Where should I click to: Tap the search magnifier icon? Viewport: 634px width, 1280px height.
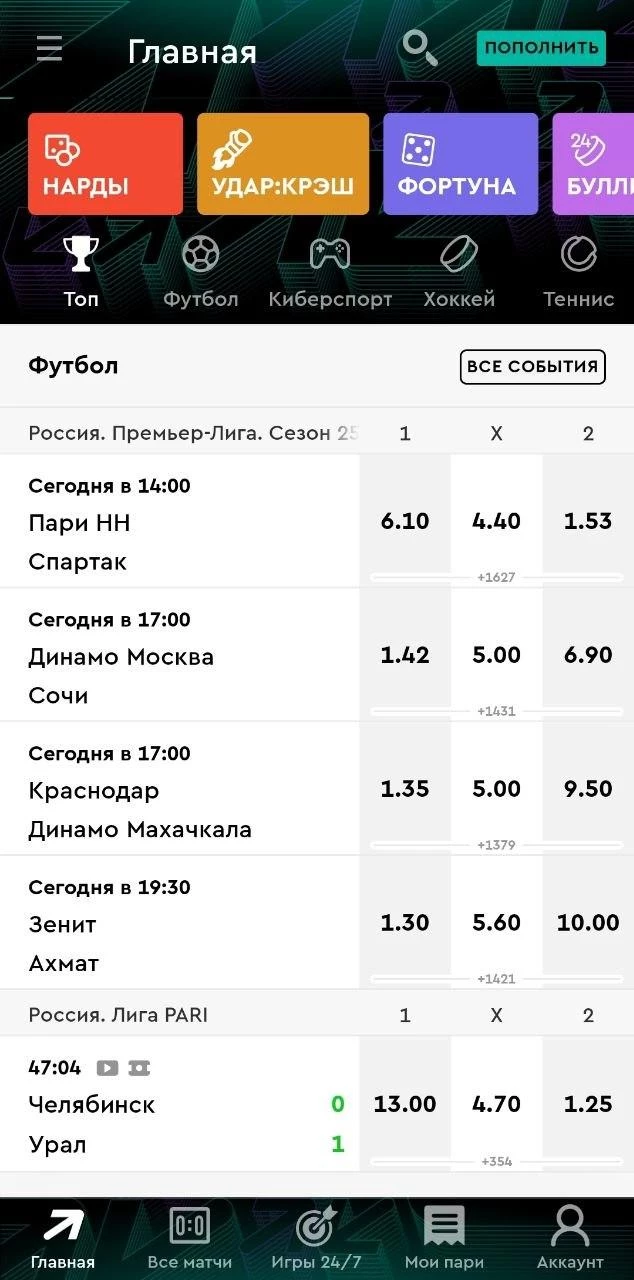coord(419,48)
